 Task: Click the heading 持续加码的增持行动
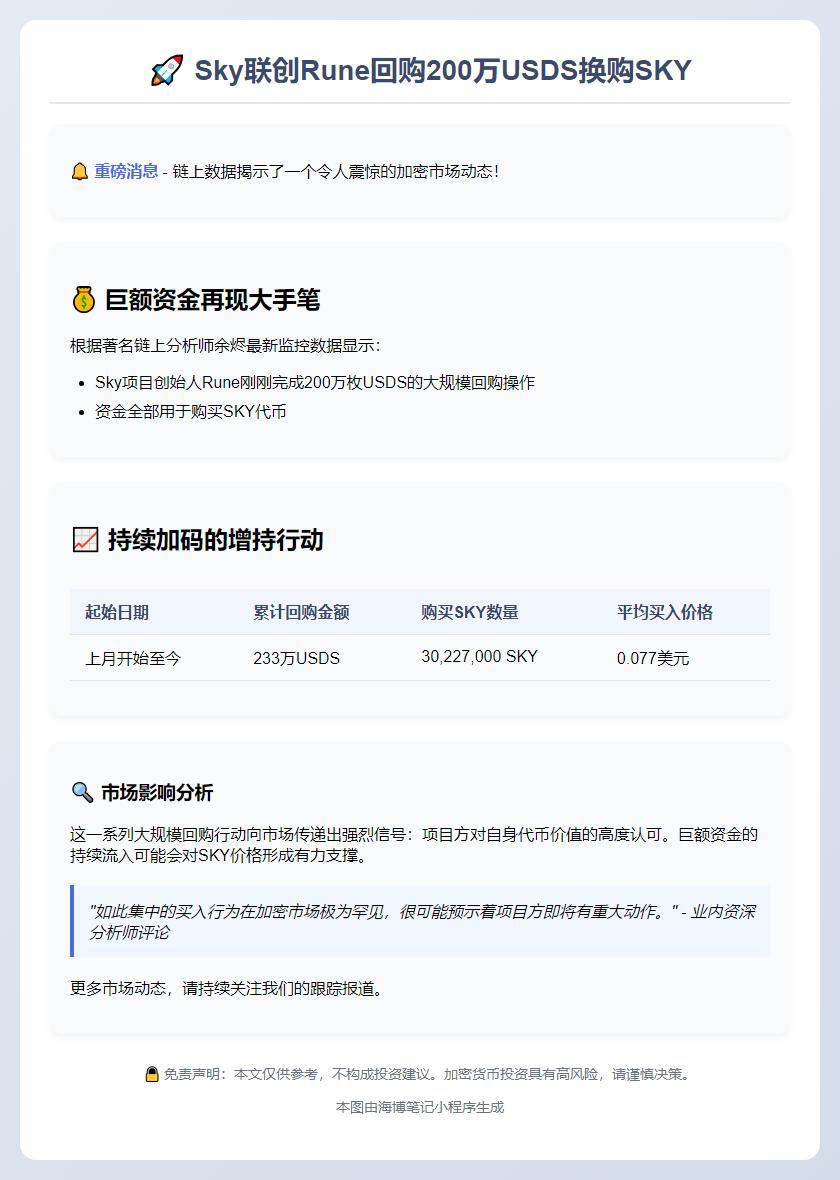215,540
